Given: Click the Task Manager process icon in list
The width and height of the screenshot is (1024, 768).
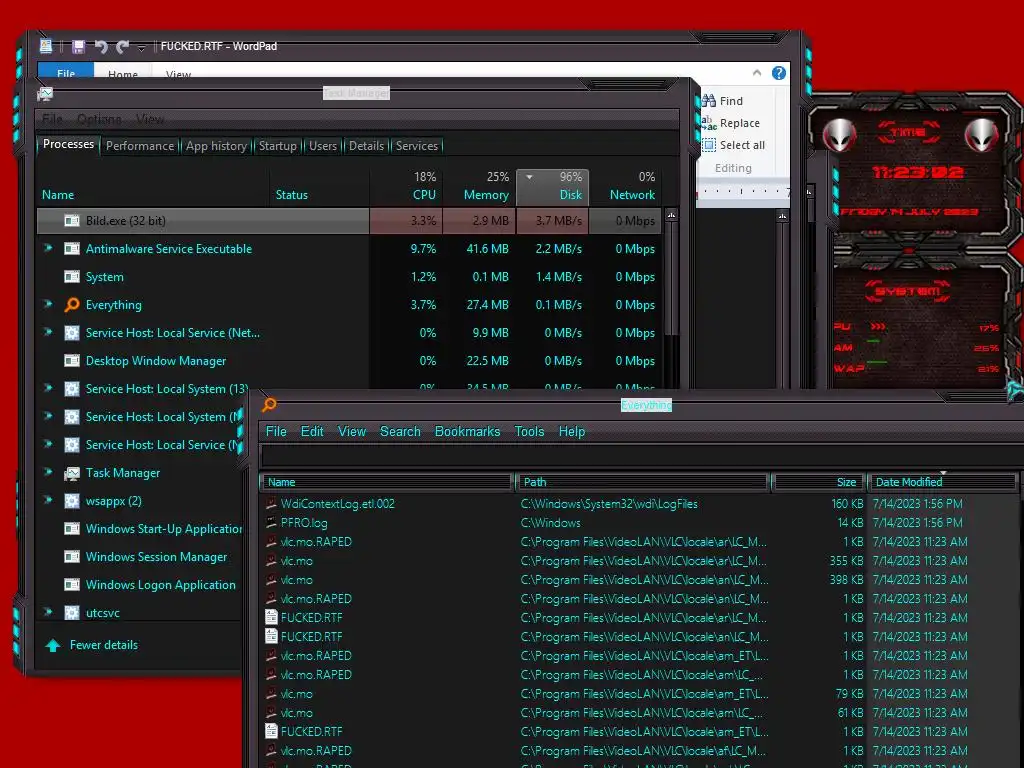Looking at the screenshot, I should [x=72, y=473].
